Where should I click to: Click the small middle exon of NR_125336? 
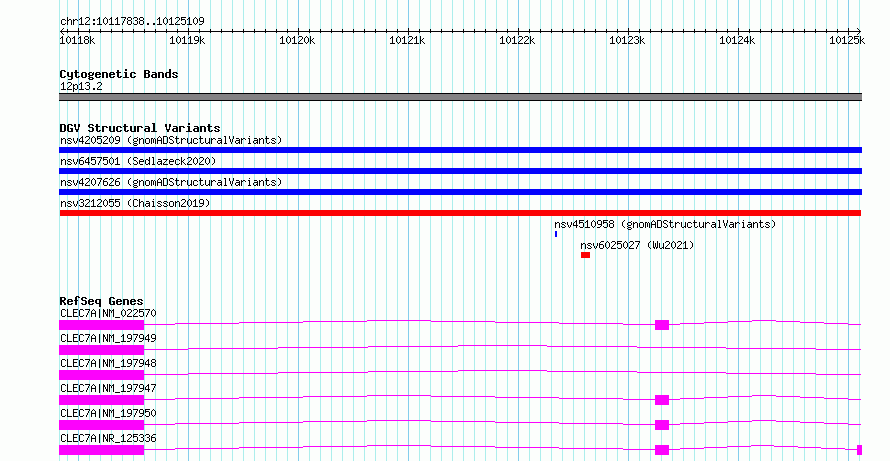[662, 450]
